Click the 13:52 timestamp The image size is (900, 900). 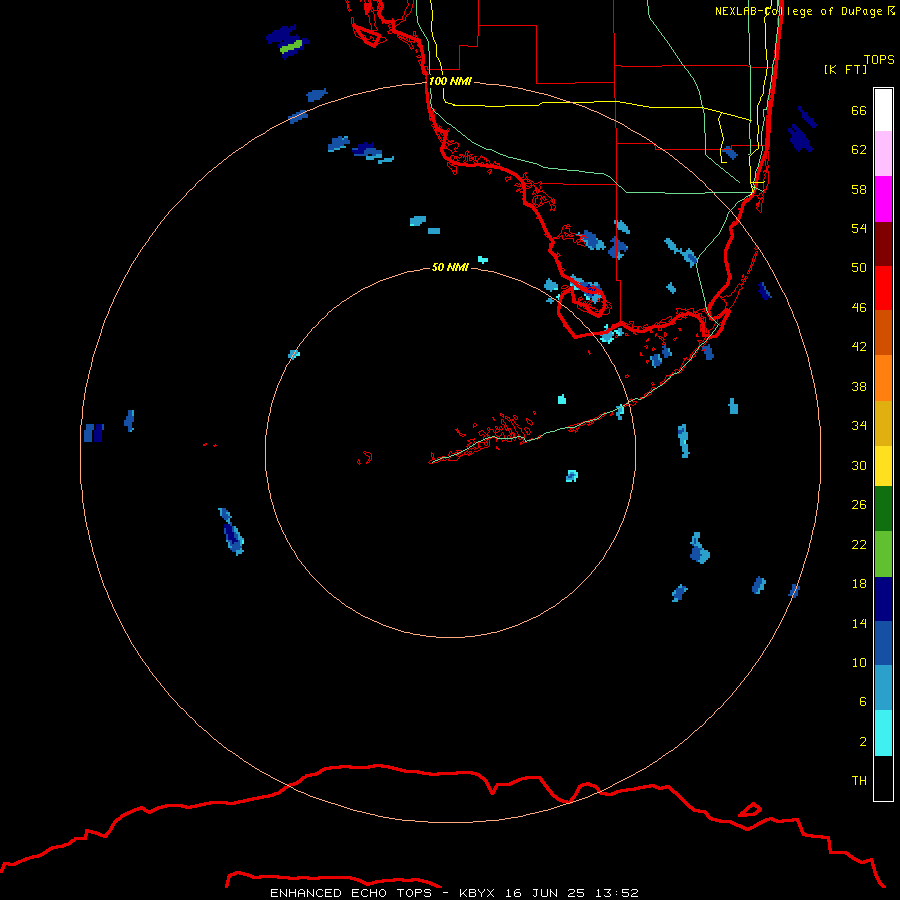616,893
